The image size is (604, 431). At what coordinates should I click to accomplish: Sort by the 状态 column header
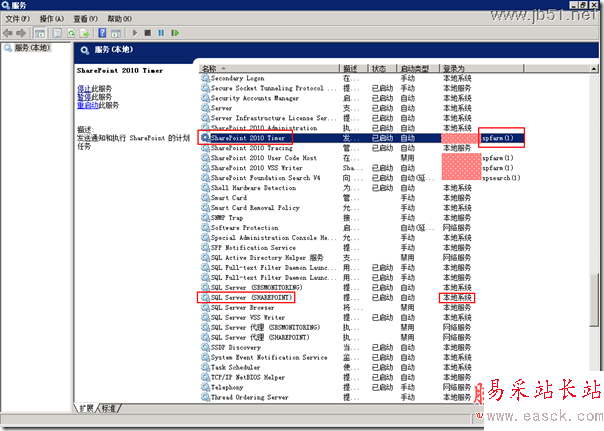383,69
